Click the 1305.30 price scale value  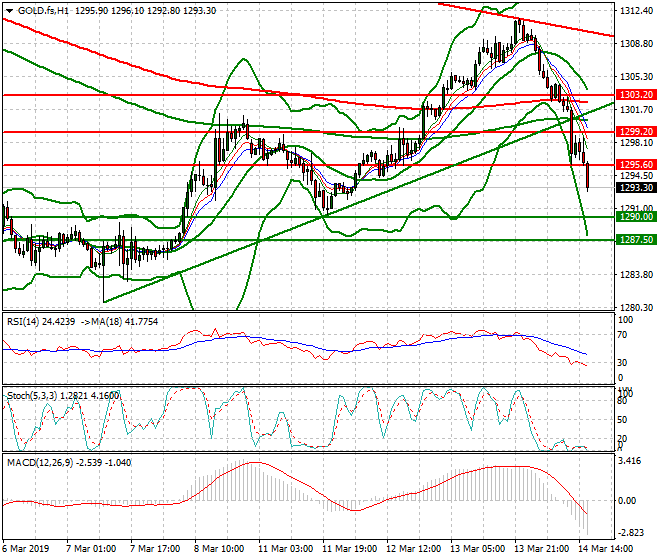tap(636, 77)
